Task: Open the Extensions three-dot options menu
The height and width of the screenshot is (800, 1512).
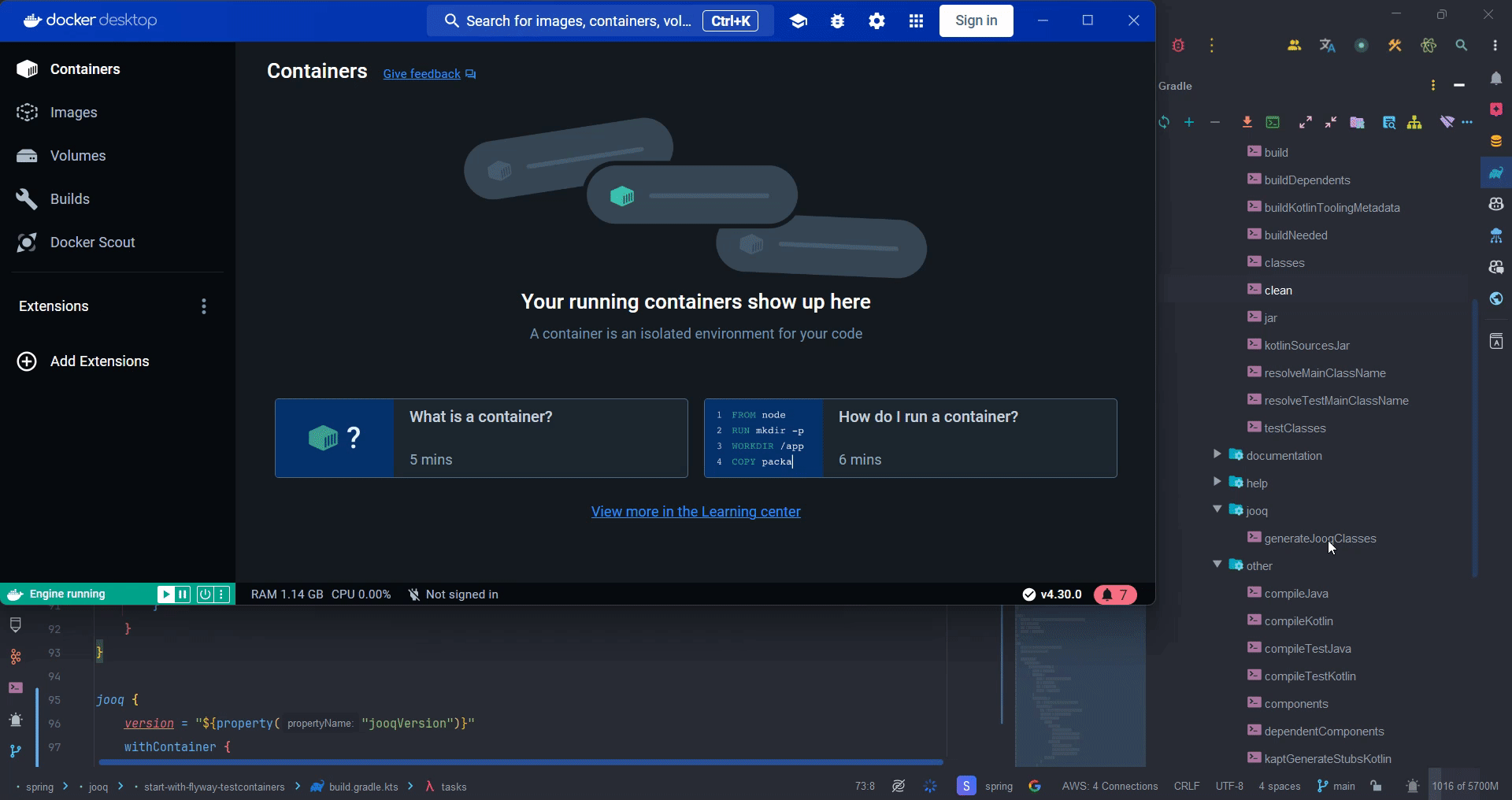Action: [x=204, y=306]
